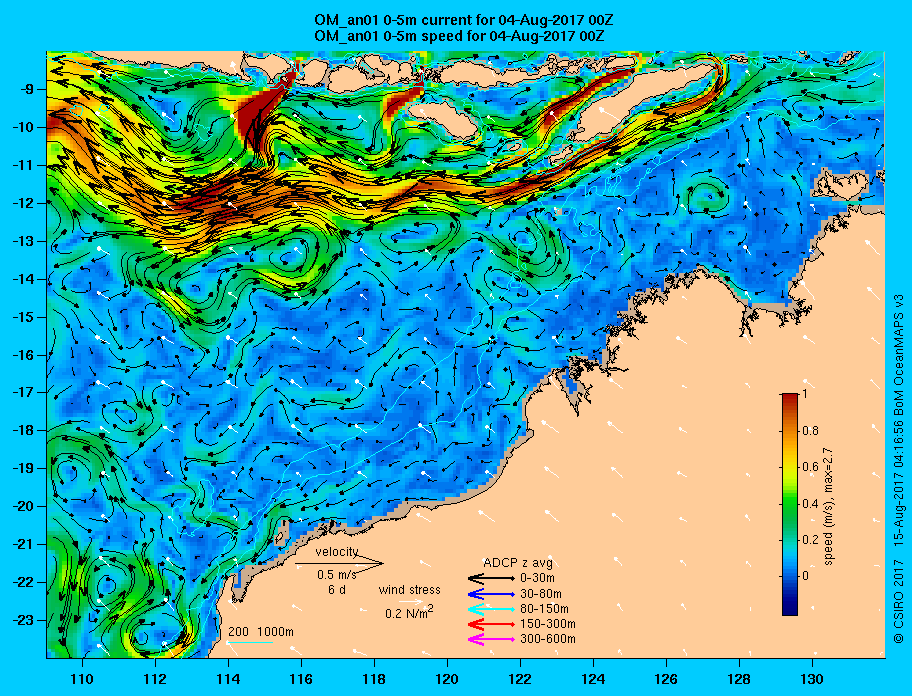Click the latitude axis label '-23'
Image resolution: width=912 pixels, height=696 pixels.
tap(24, 620)
